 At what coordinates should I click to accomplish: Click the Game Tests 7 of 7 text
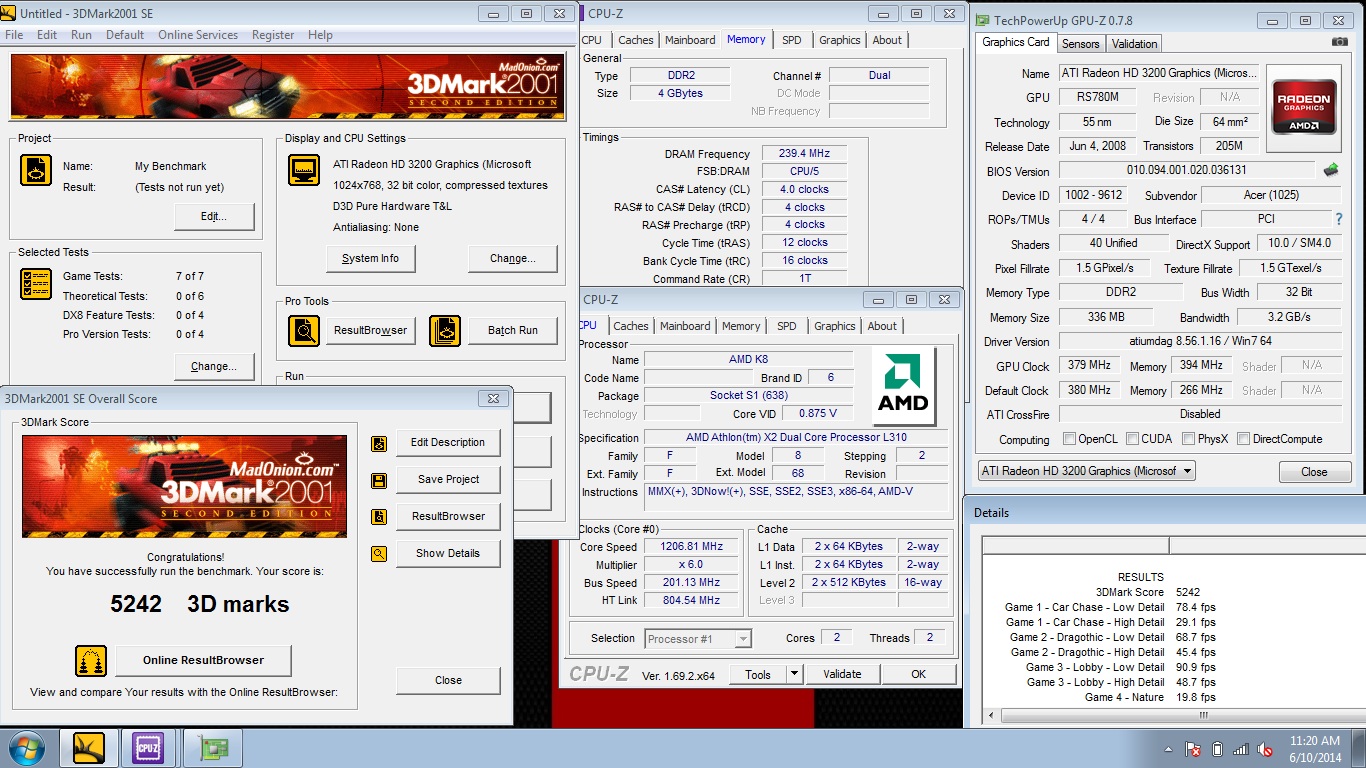[x=133, y=276]
